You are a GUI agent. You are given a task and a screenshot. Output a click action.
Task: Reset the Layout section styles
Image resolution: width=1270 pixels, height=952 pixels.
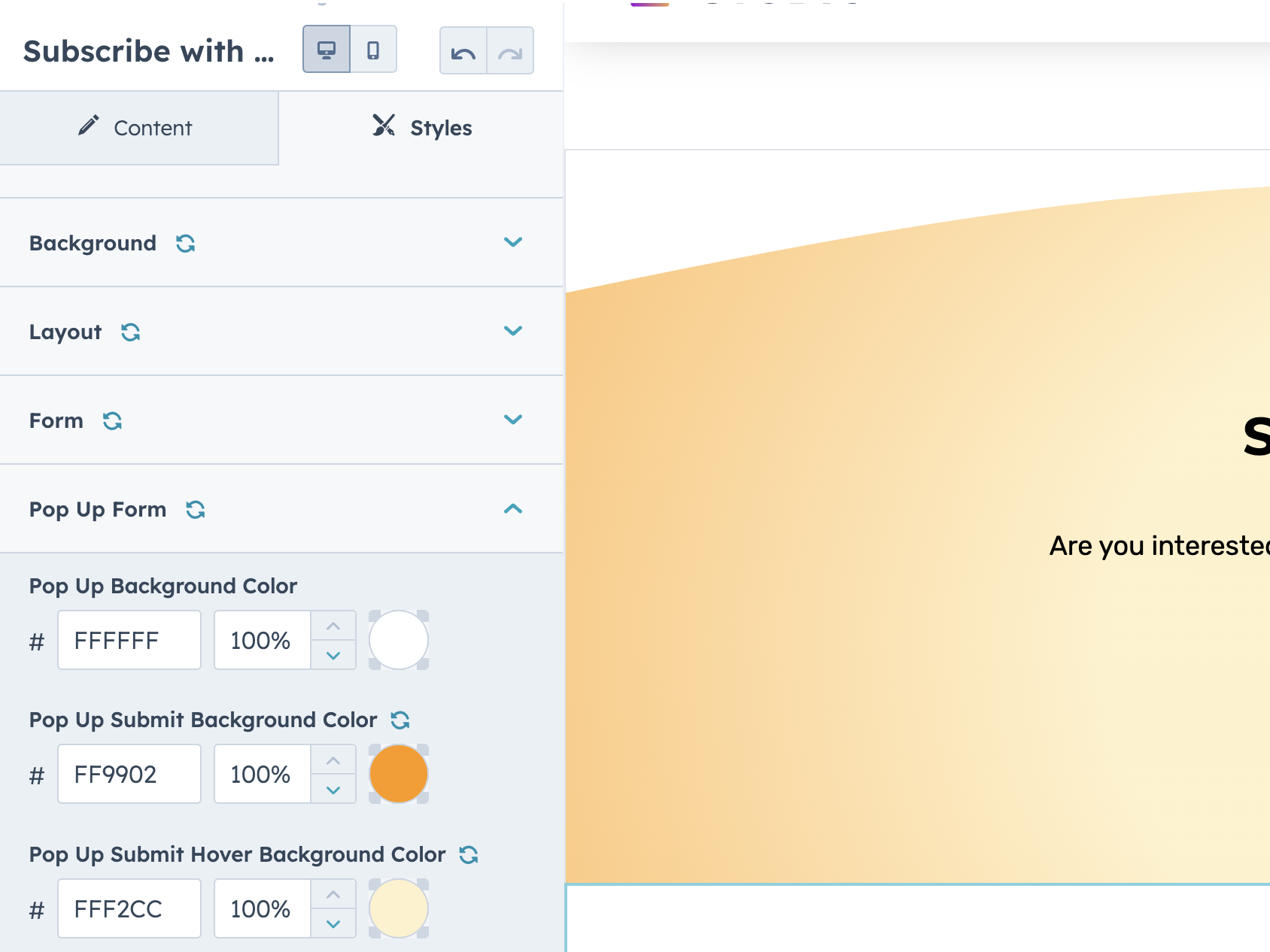(131, 332)
